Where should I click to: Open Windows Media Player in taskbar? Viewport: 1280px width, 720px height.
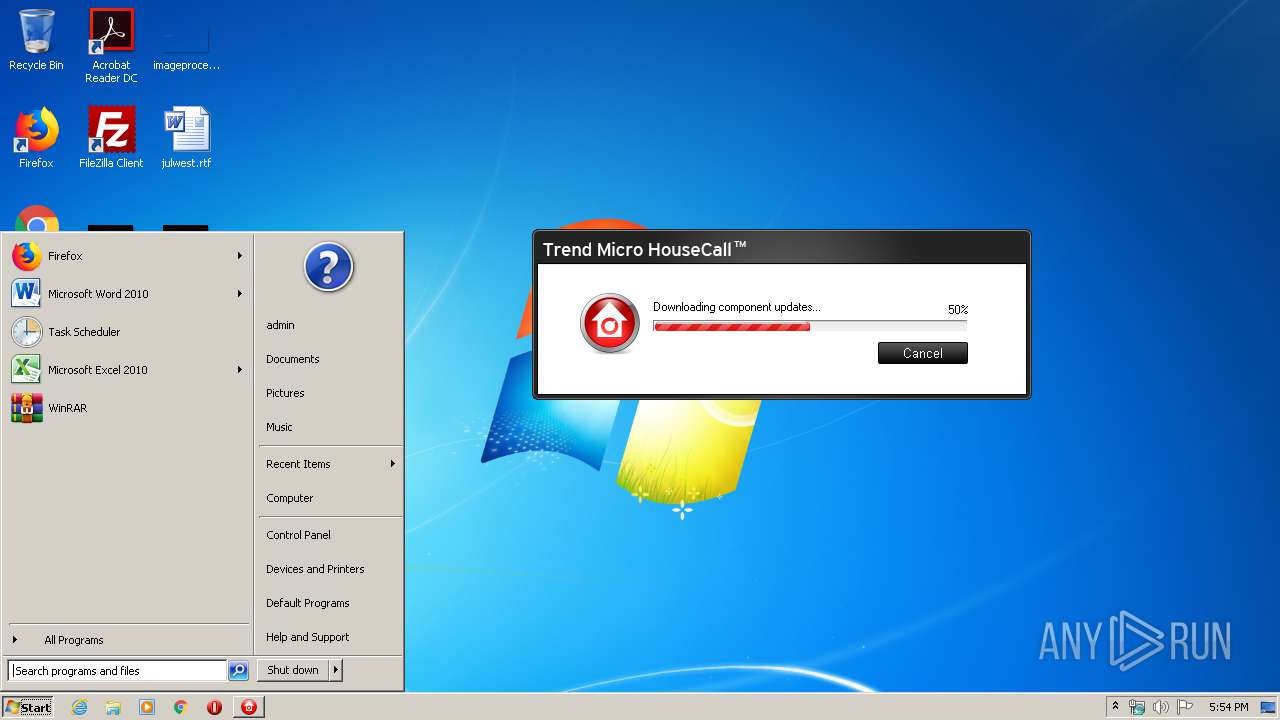click(x=147, y=707)
